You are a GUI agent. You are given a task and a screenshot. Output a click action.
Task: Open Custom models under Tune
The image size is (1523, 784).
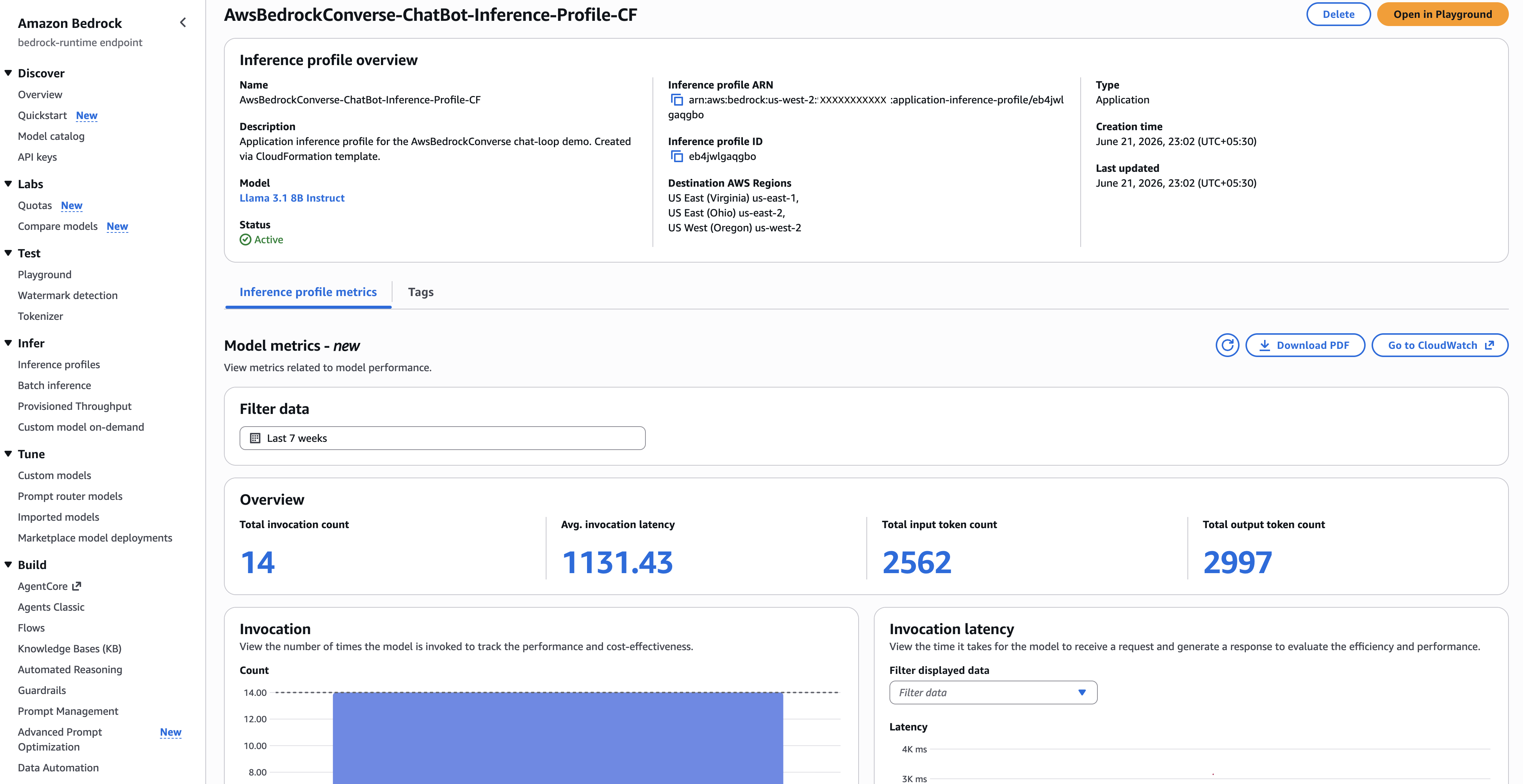point(54,475)
